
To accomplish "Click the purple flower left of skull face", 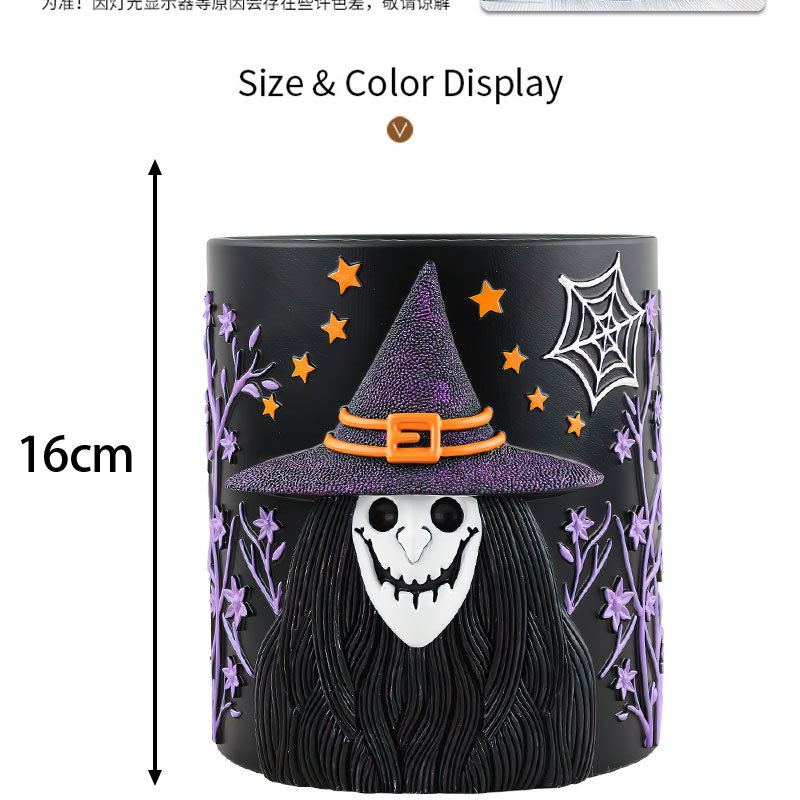I will click(x=267, y=524).
